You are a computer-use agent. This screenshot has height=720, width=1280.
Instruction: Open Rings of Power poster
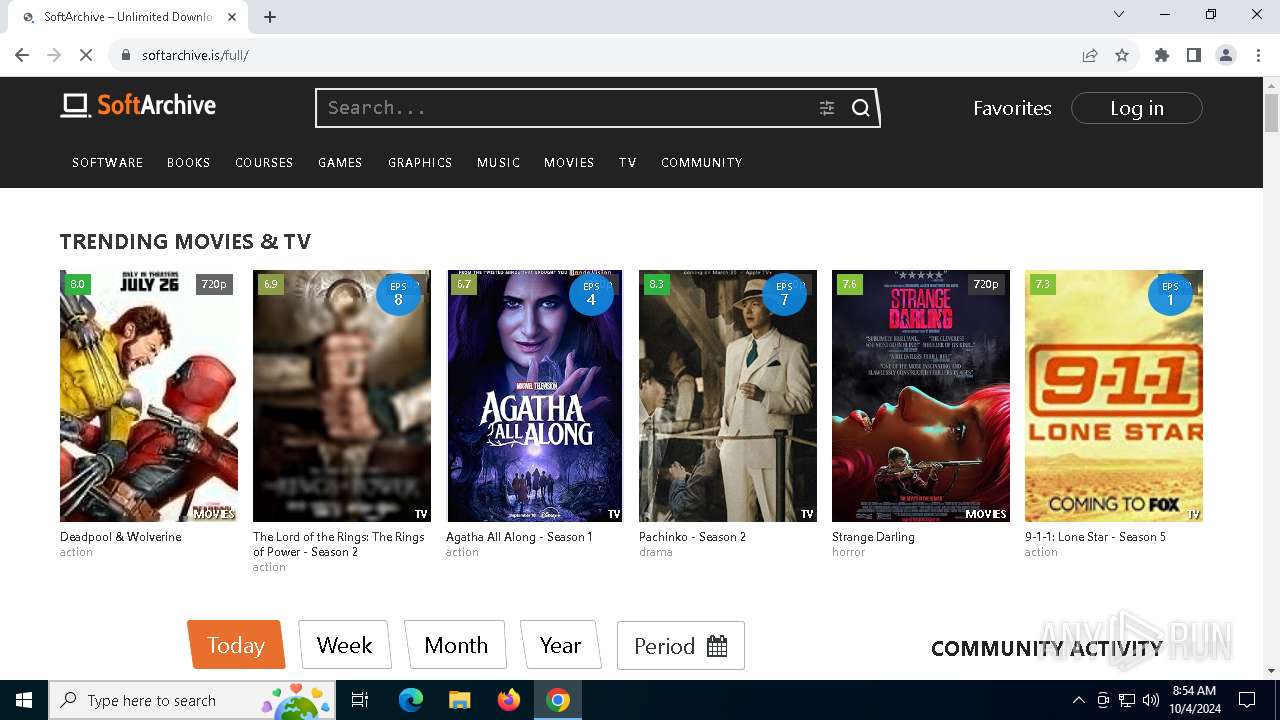coord(342,396)
